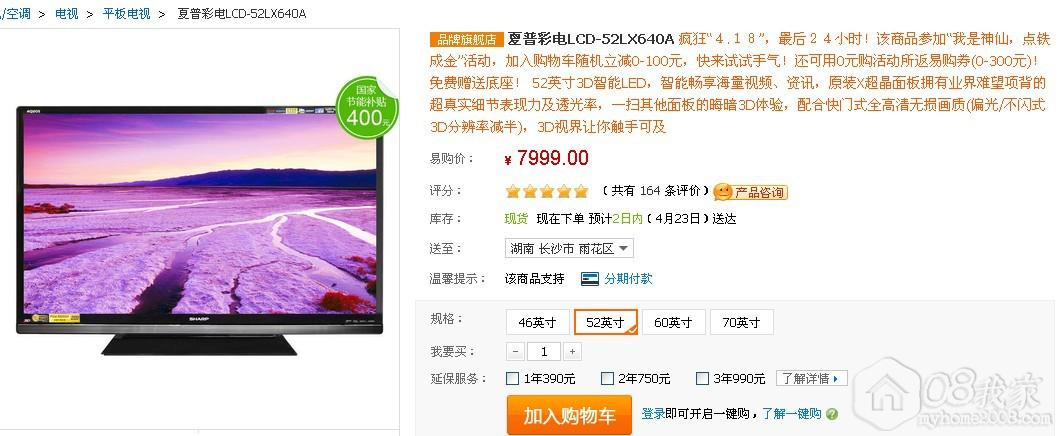The image size is (1059, 436).
Task: Open the green help question mark icon
Action: tap(832, 414)
